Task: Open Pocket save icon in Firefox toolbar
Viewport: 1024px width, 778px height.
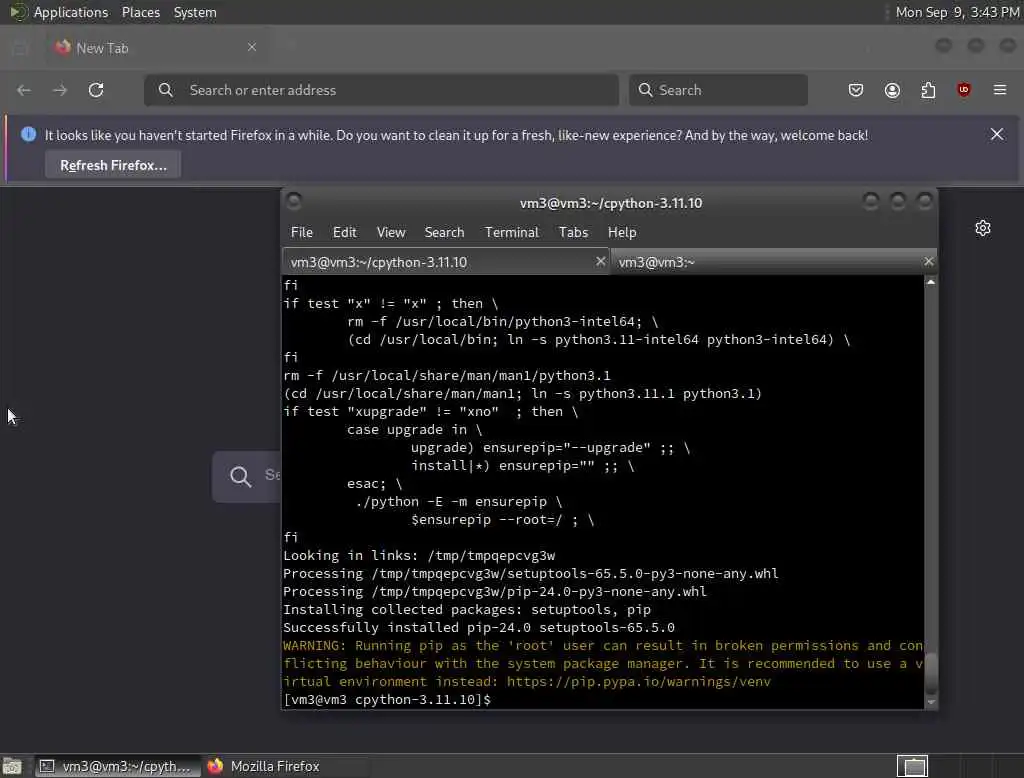Action: (856, 90)
